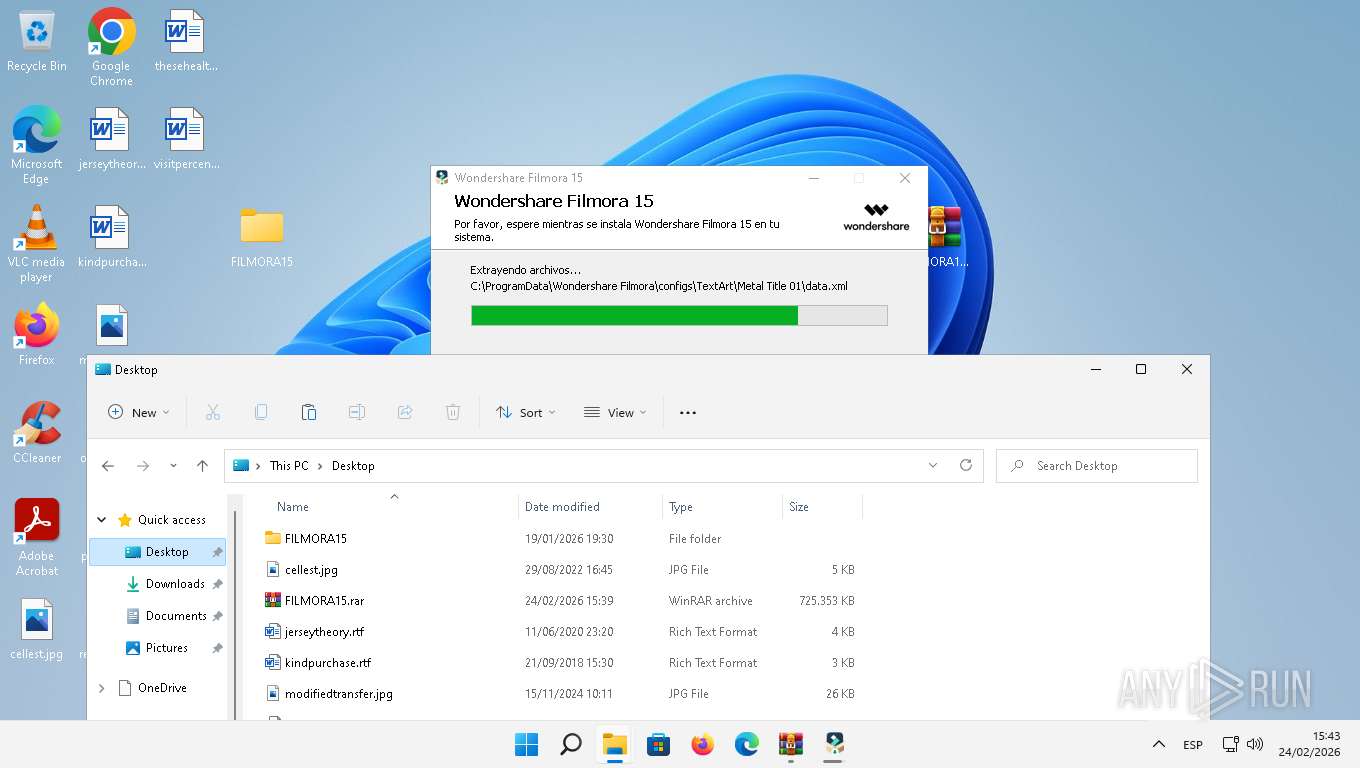This screenshot has height=768, width=1360.
Task: Select the FILMORA15 folder row in Explorer
Action: pyautogui.click(x=562, y=538)
